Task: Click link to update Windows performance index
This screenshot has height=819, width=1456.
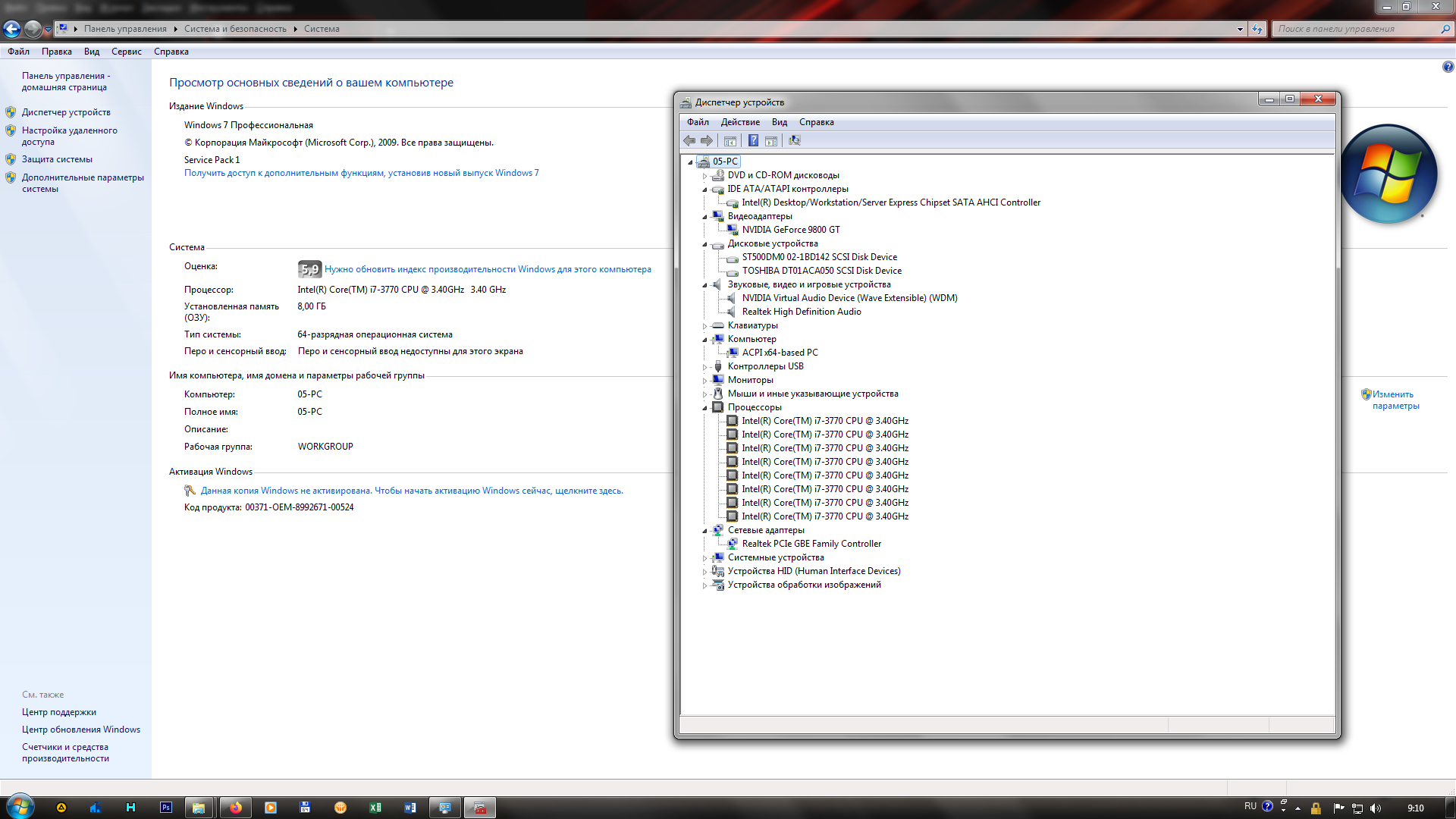Action: [488, 269]
